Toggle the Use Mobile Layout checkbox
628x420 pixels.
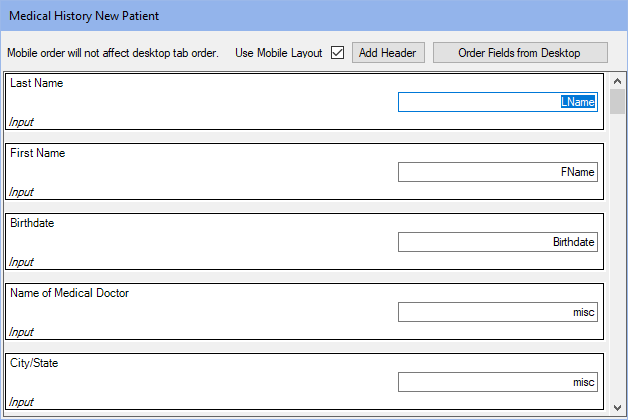pos(337,52)
